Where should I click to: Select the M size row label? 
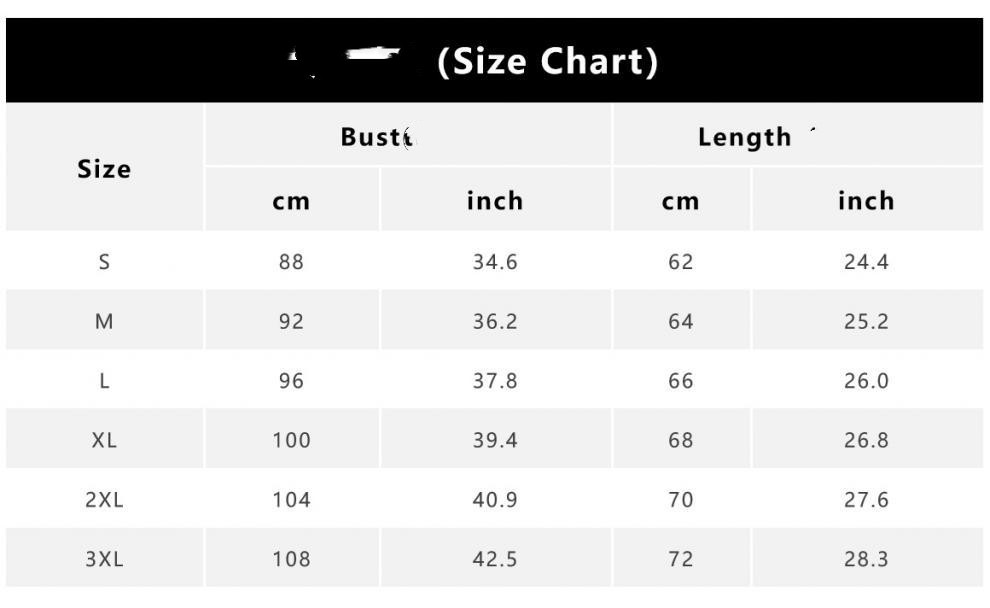click(x=104, y=322)
